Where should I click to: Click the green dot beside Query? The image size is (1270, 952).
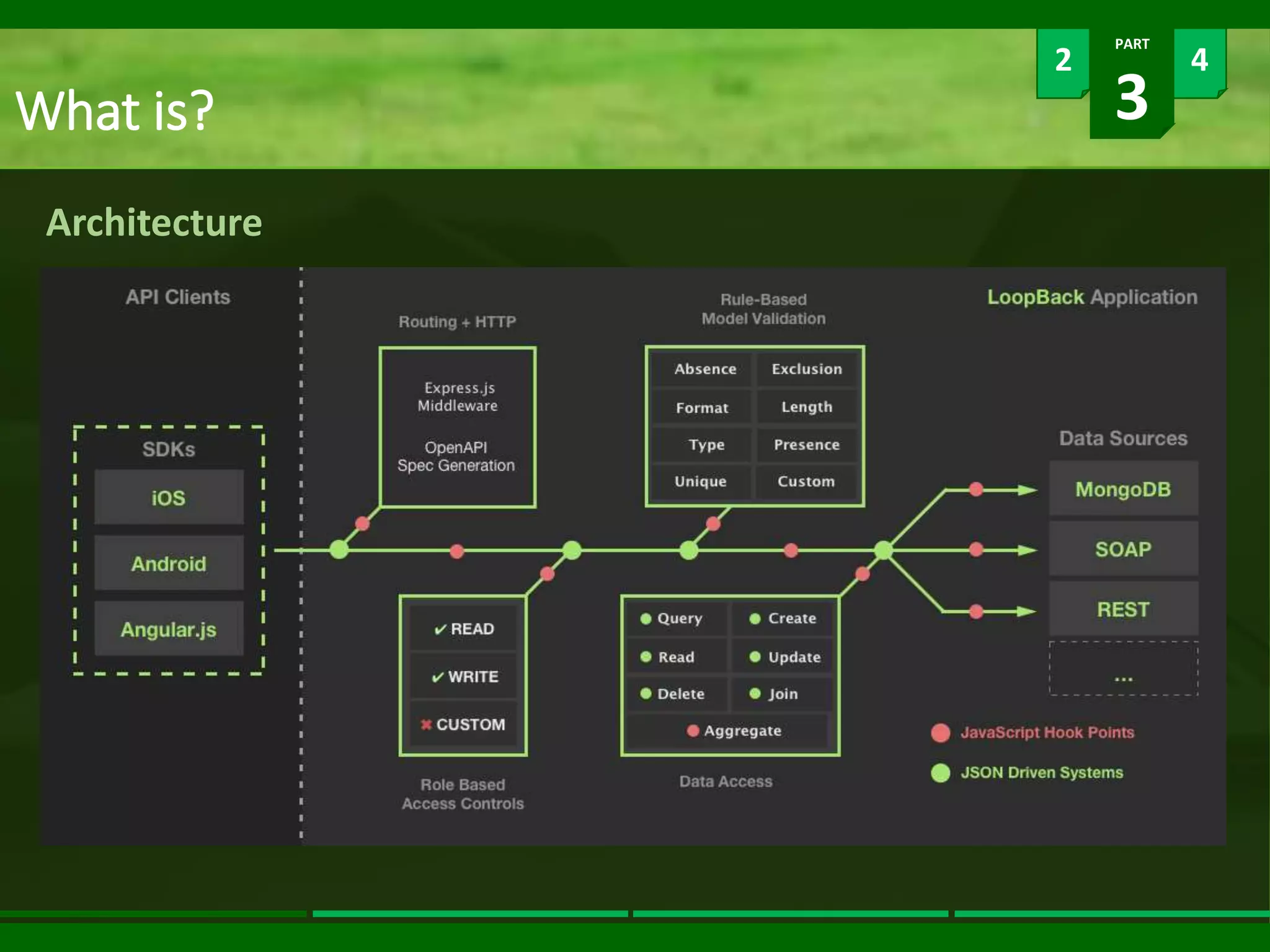[646, 619]
